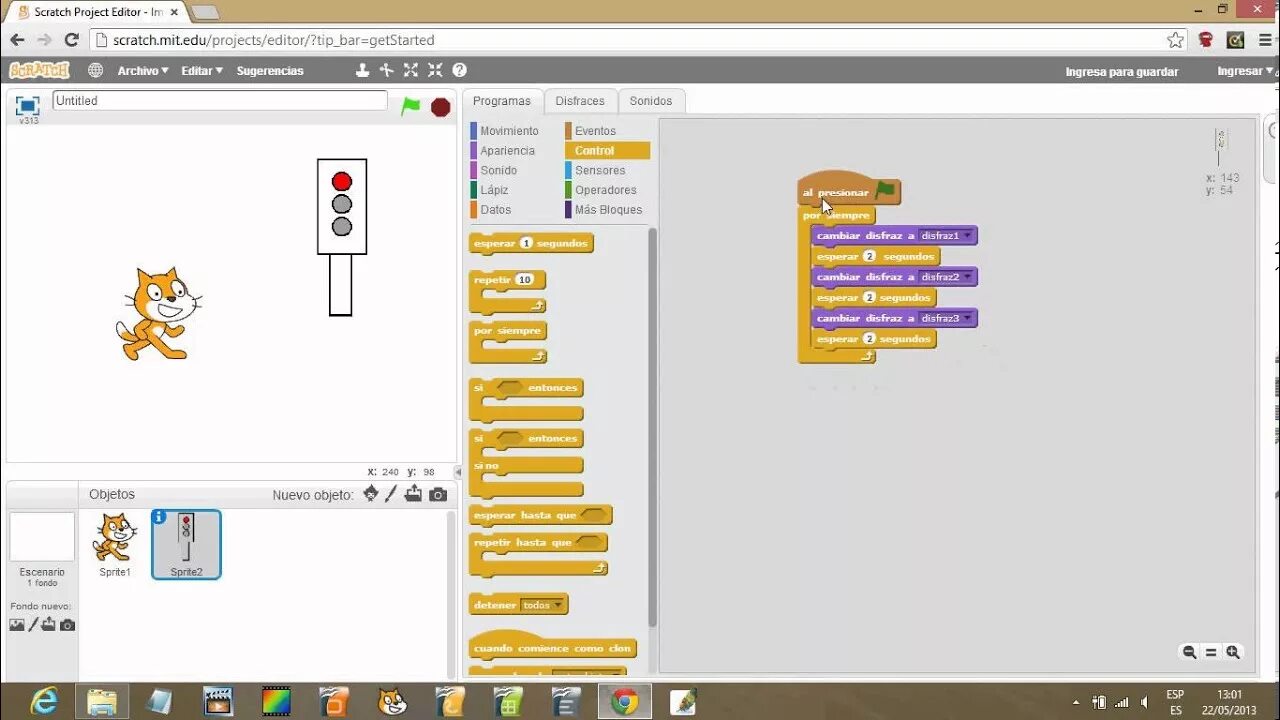Collapse stage with the small arrow expander
This screenshot has width=1280, height=720.
(x=459, y=472)
